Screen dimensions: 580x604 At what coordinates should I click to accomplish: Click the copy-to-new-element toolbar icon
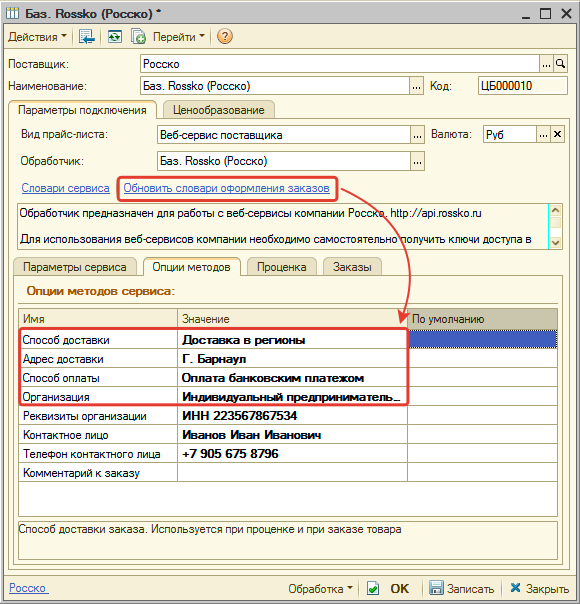(x=138, y=37)
